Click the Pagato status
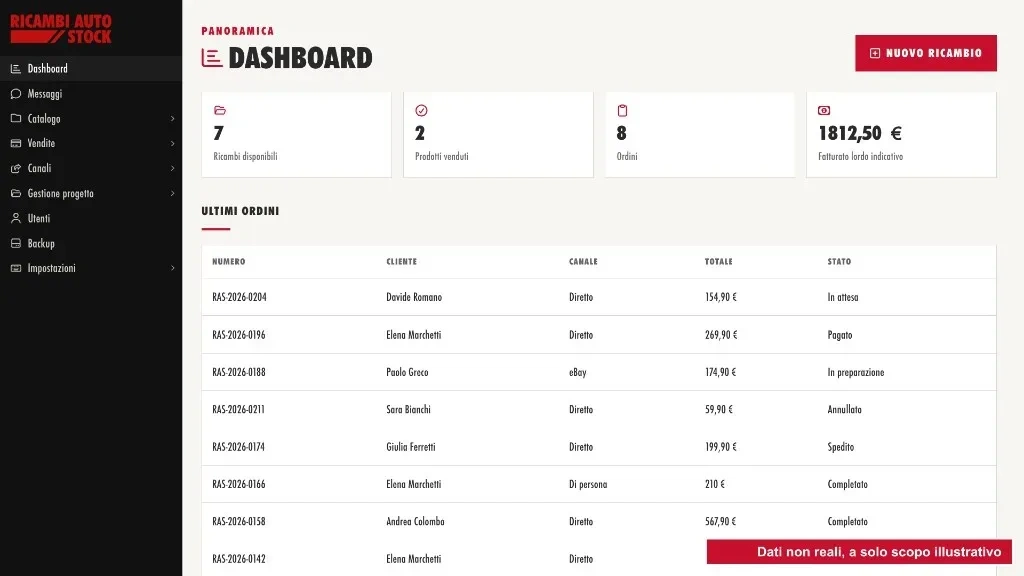Screen dimensions: 1024x576 (x=840, y=335)
